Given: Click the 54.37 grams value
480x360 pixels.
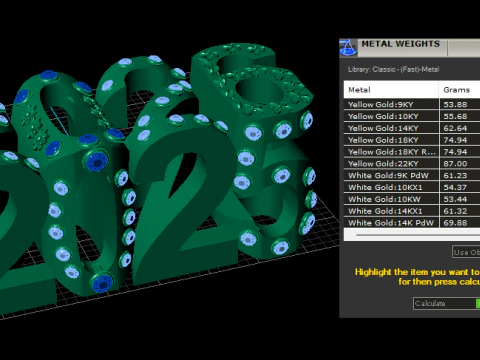Looking at the screenshot, I should coord(455,187).
